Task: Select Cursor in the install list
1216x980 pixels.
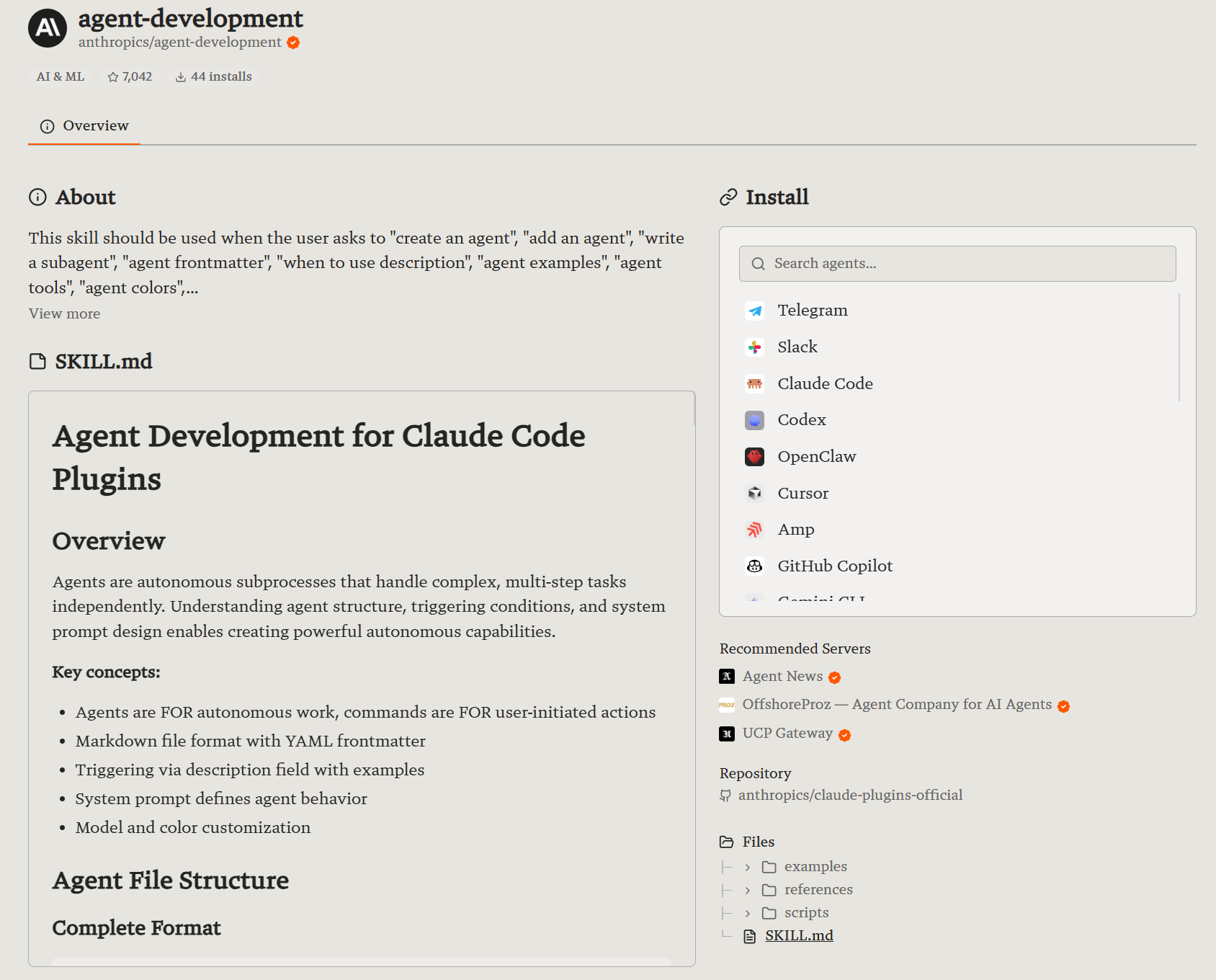Action: [x=957, y=494]
